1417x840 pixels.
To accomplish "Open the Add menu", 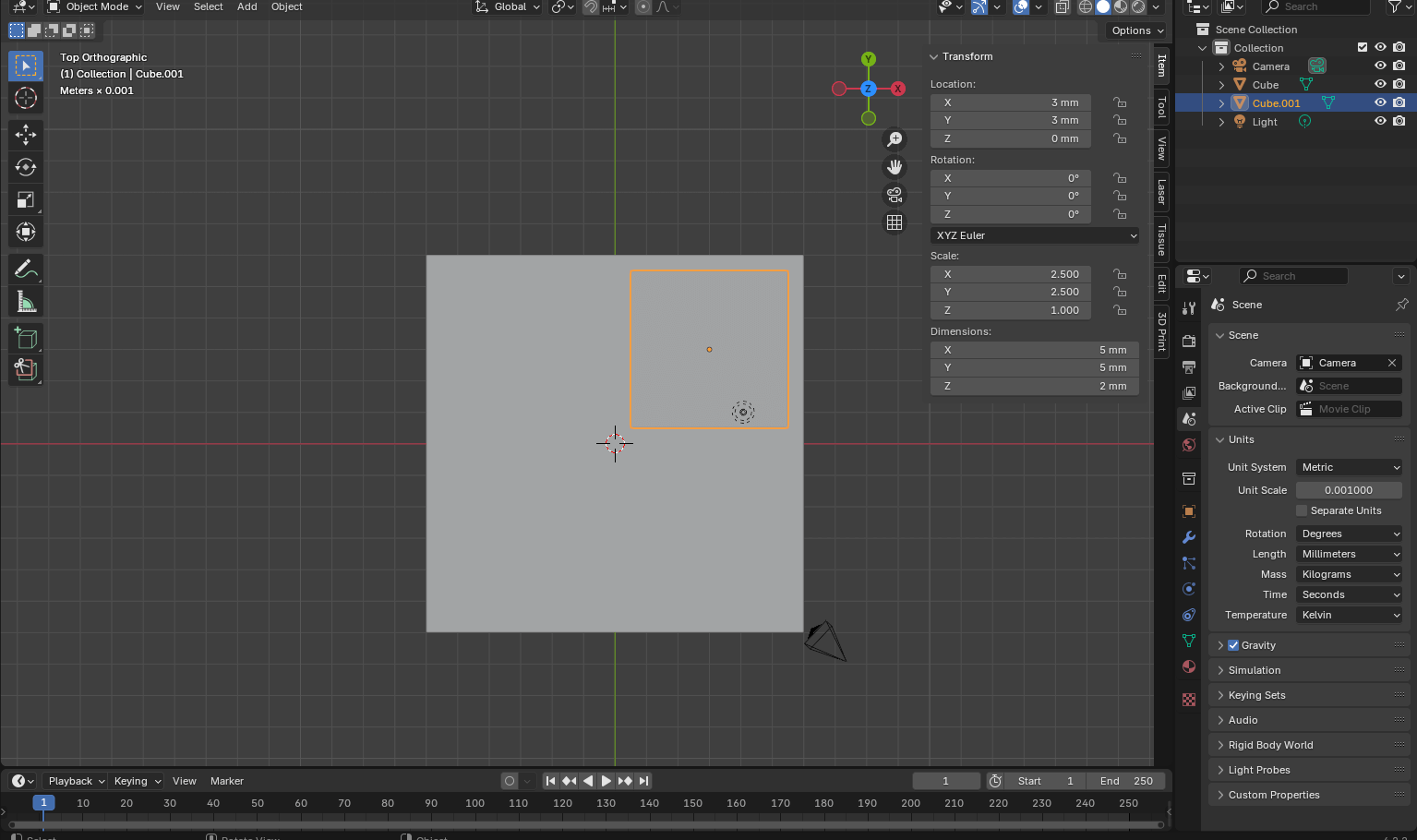I will (x=247, y=7).
